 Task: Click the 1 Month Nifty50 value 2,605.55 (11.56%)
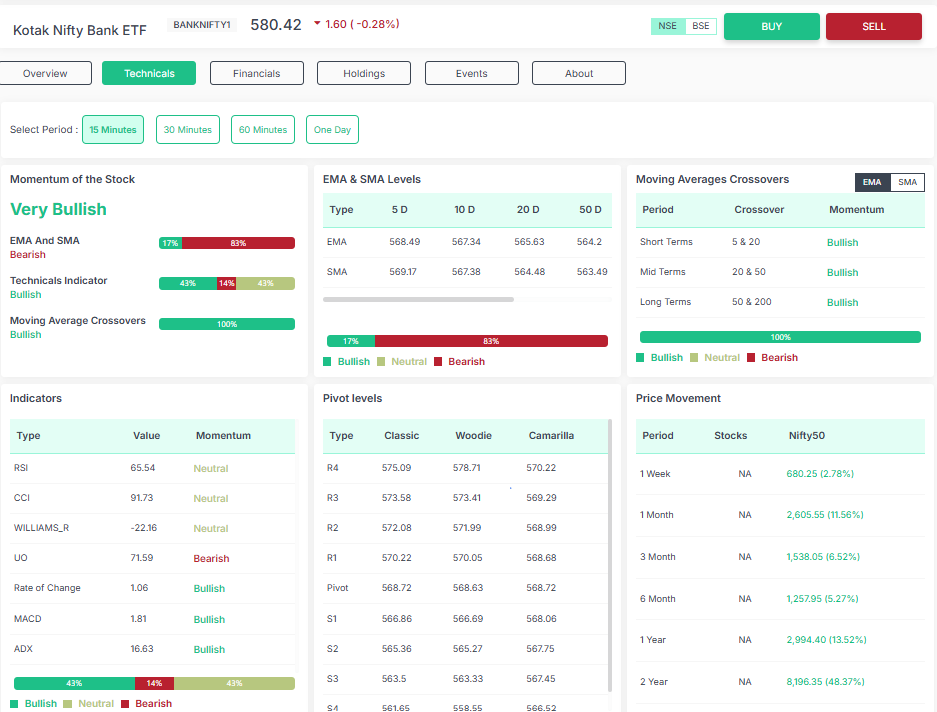coord(825,515)
